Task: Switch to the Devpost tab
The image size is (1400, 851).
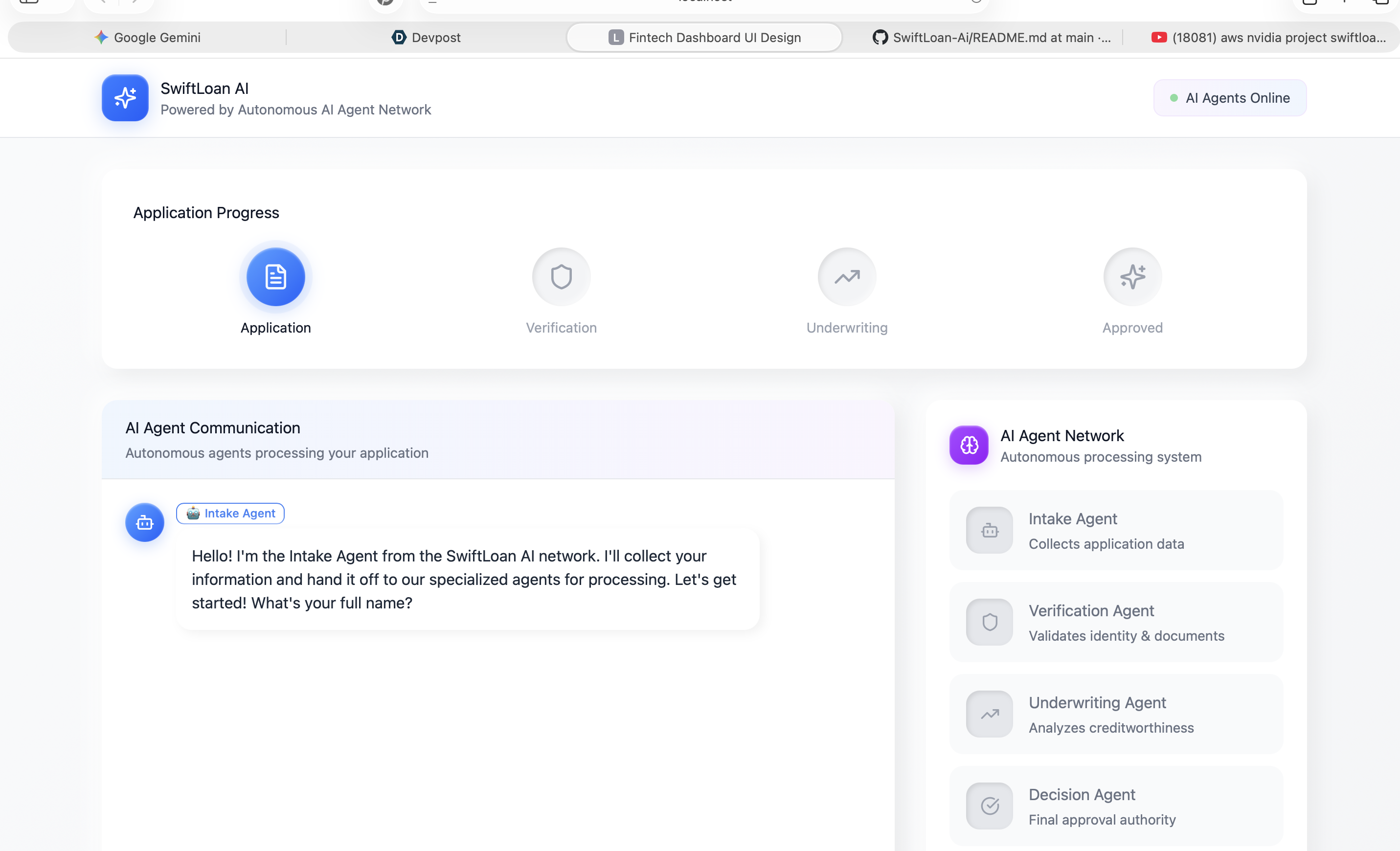Action: (x=426, y=38)
